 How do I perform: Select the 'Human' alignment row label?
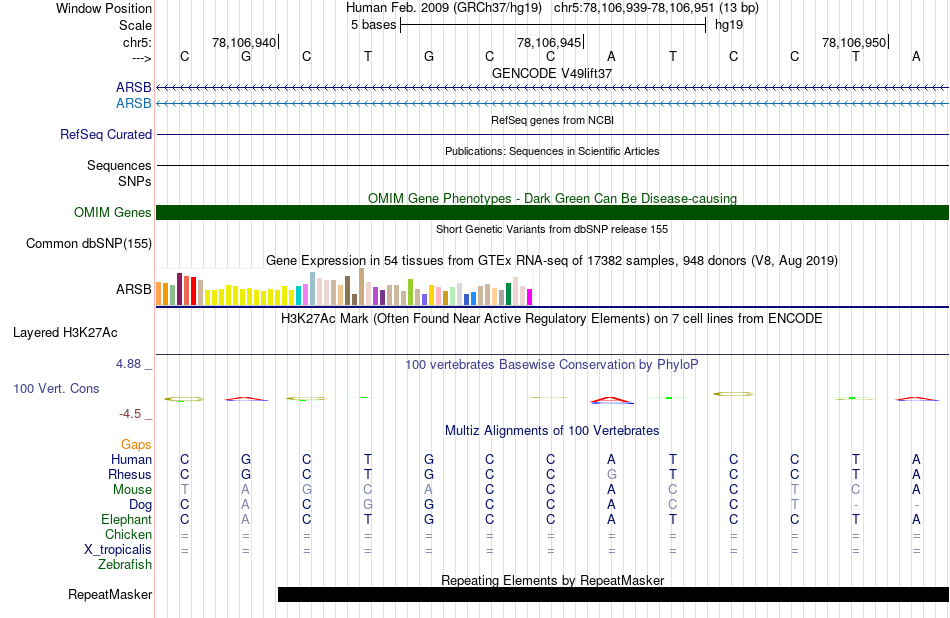(x=131, y=460)
